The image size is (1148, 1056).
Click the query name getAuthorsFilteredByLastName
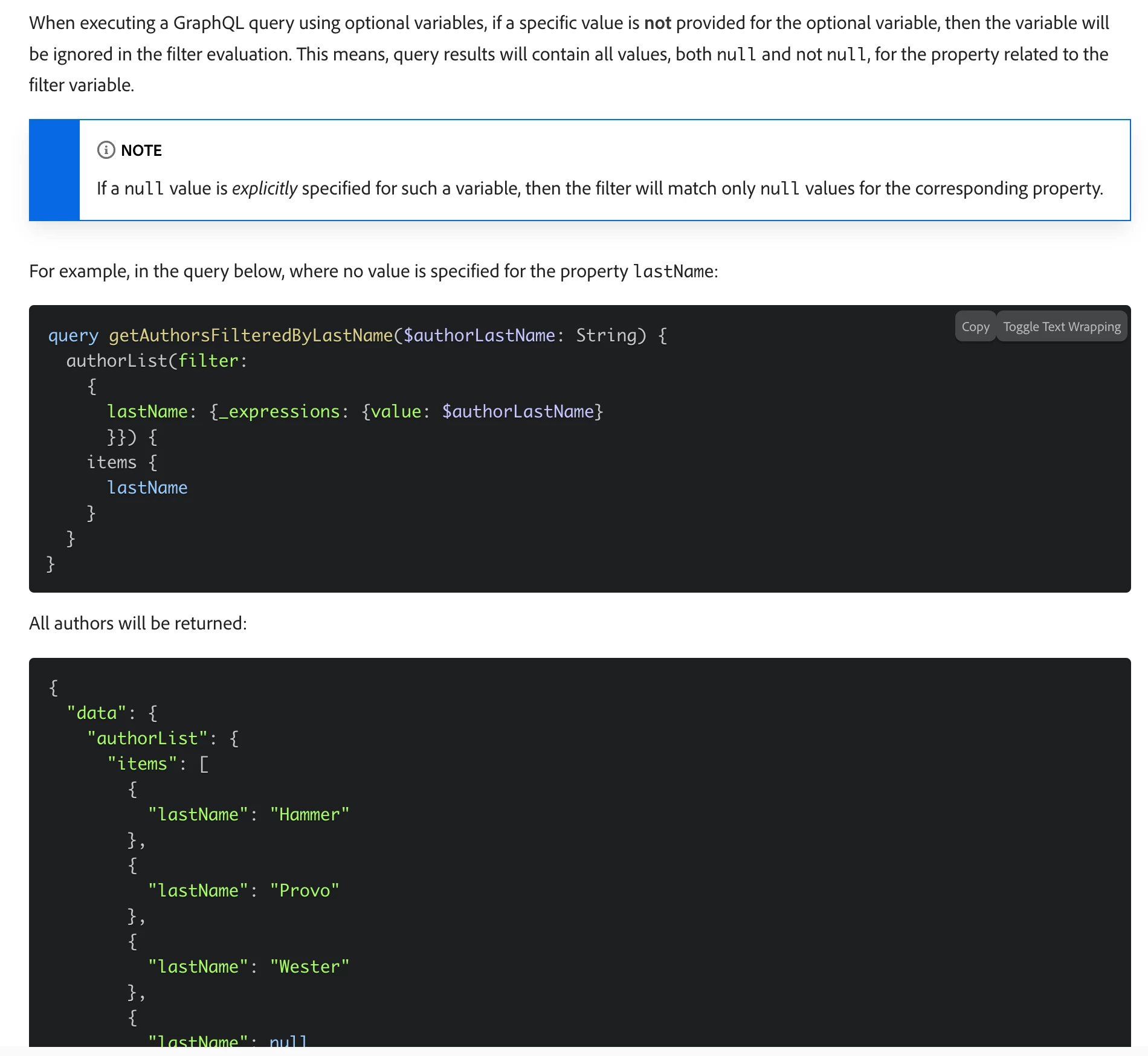coord(251,335)
